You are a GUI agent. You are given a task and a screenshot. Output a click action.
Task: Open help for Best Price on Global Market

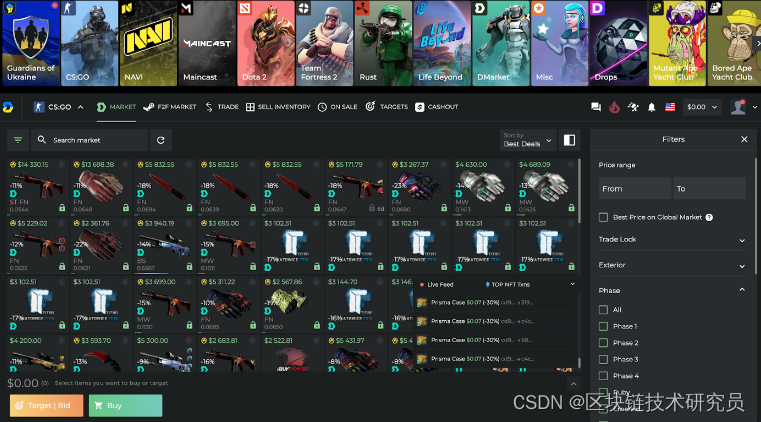pyautogui.click(x=709, y=217)
